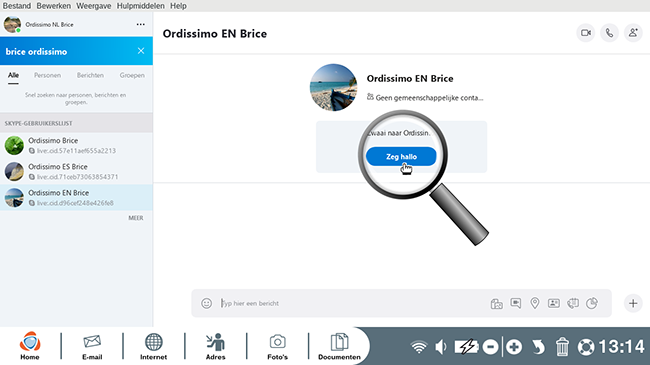Select contact Ordissimo ES Brice

(76, 171)
